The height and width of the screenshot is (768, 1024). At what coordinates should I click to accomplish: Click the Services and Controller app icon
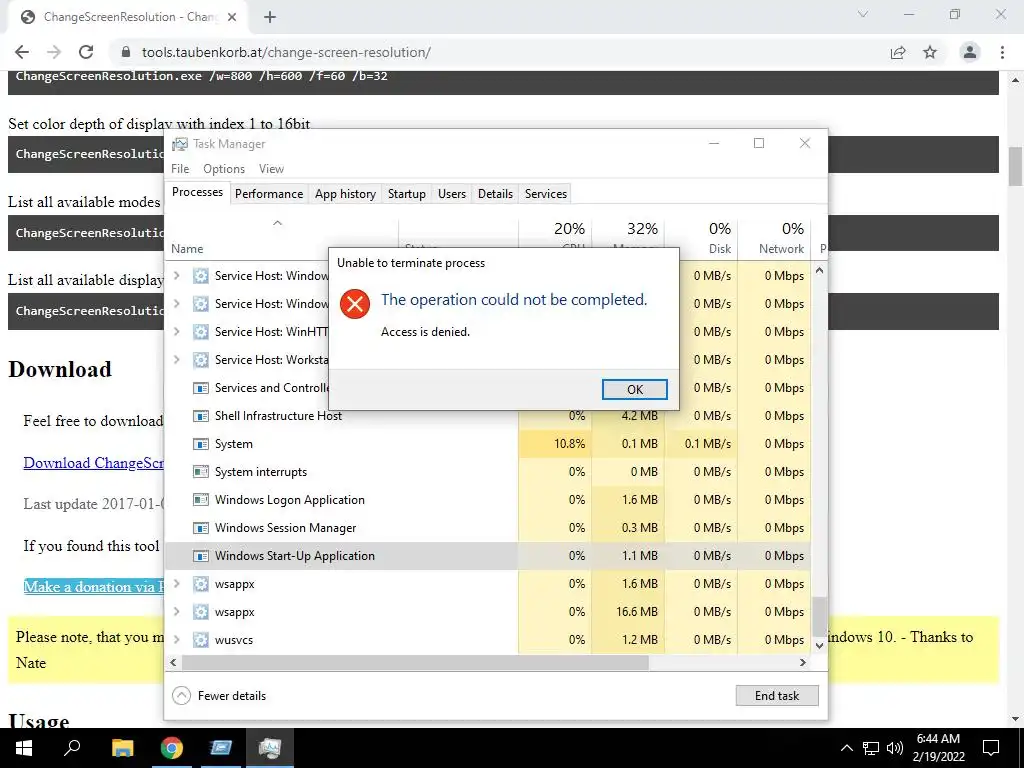point(200,388)
